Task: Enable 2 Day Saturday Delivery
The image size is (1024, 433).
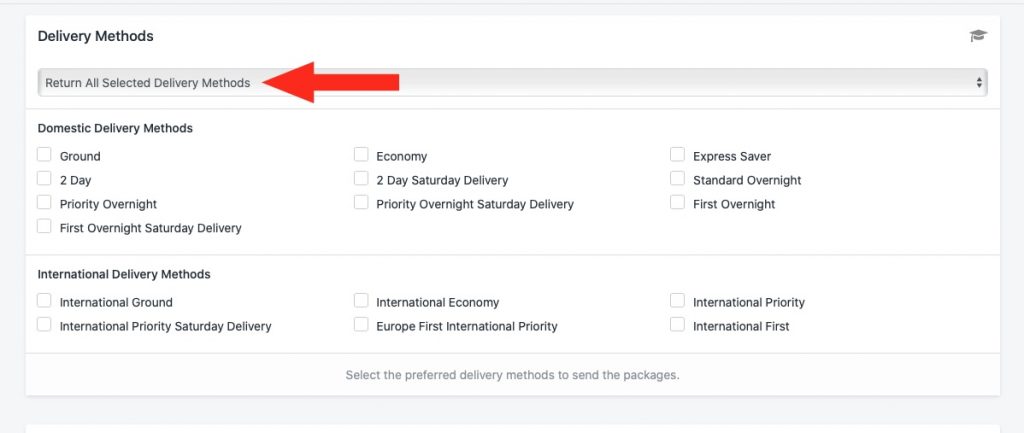Action: click(361, 178)
